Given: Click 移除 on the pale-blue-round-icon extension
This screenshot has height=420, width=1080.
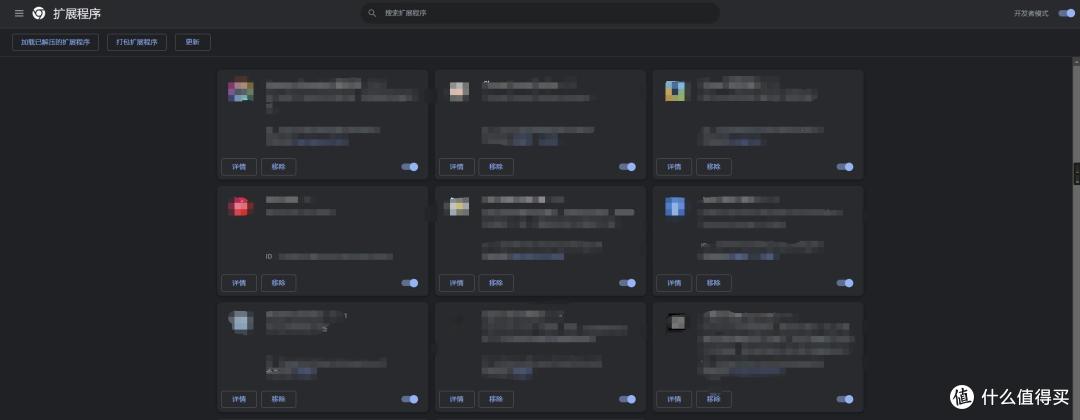Looking at the screenshot, I should pos(278,399).
